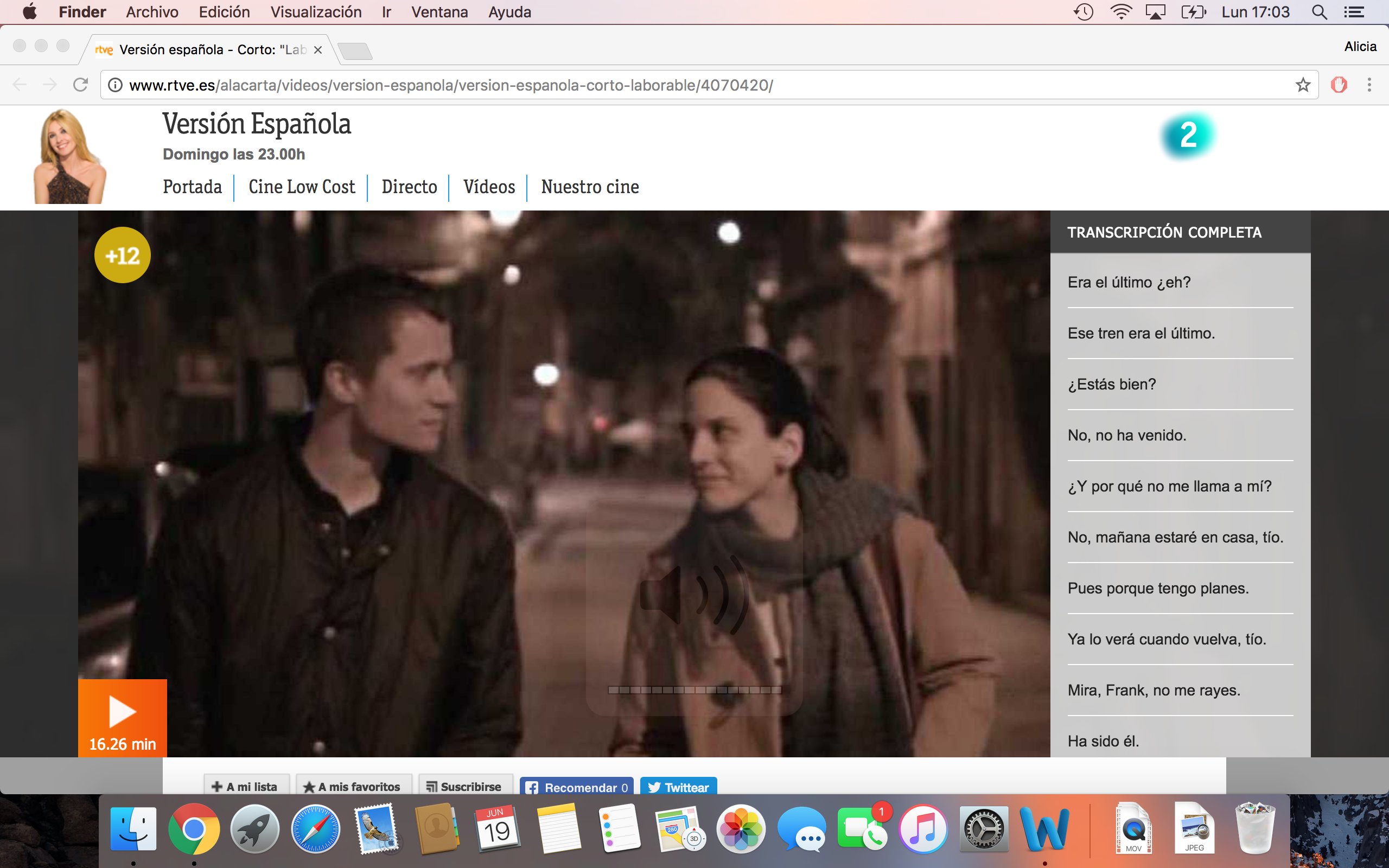The image size is (1389, 868).
Task: Open the Nuestro cine section
Action: click(590, 187)
